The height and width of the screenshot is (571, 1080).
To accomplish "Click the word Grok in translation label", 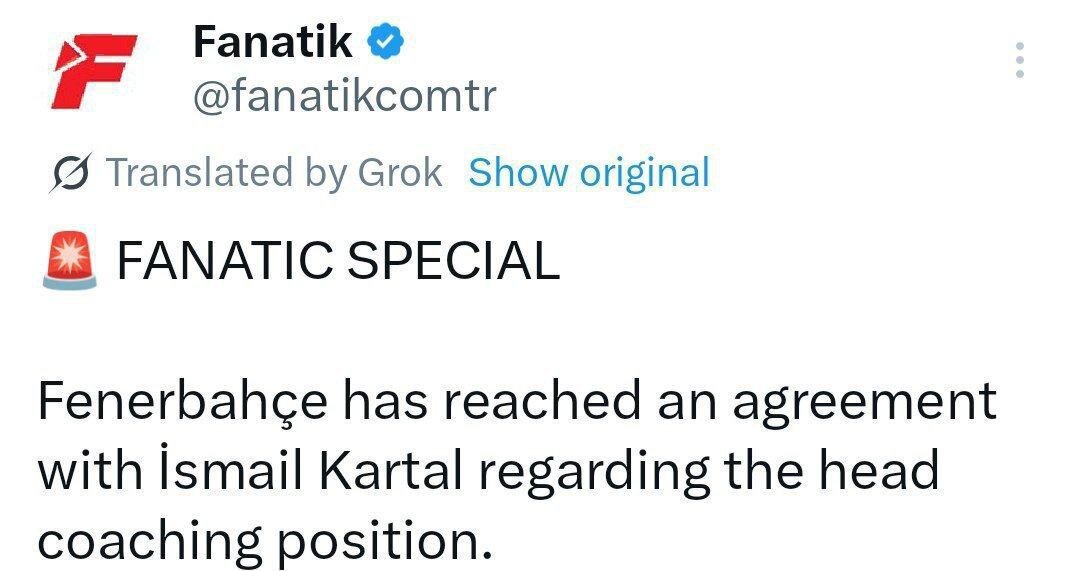I will click(x=399, y=173).
